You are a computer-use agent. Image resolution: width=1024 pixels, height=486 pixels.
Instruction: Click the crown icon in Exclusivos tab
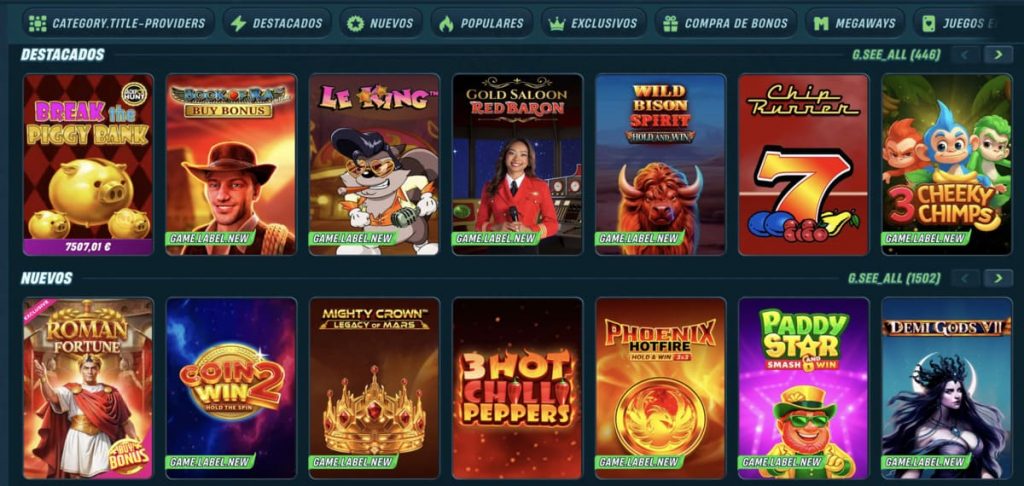click(x=556, y=24)
